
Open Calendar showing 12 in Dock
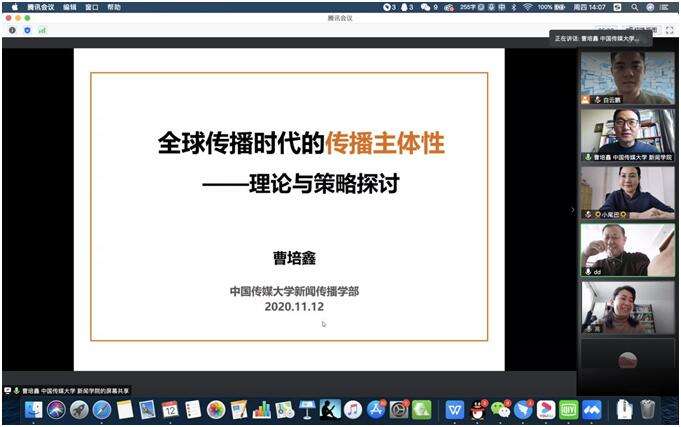click(x=170, y=410)
